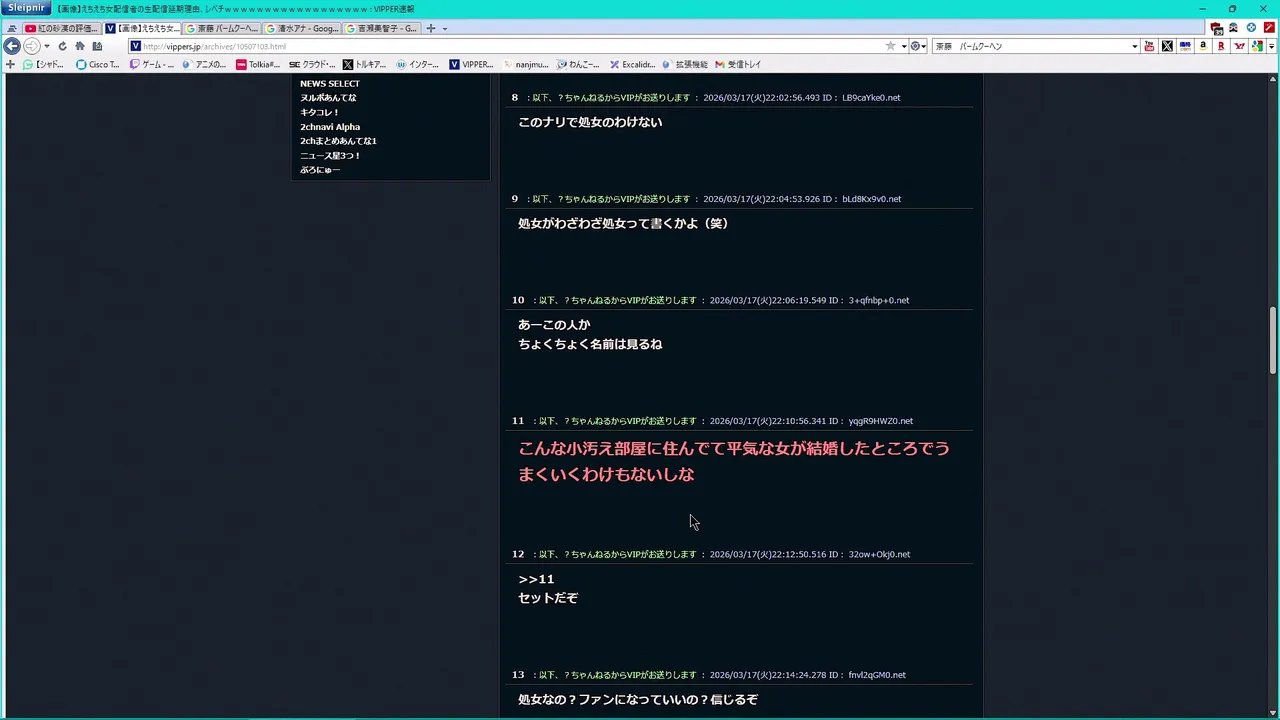Search with the Yahoo search icon

coord(1240,46)
